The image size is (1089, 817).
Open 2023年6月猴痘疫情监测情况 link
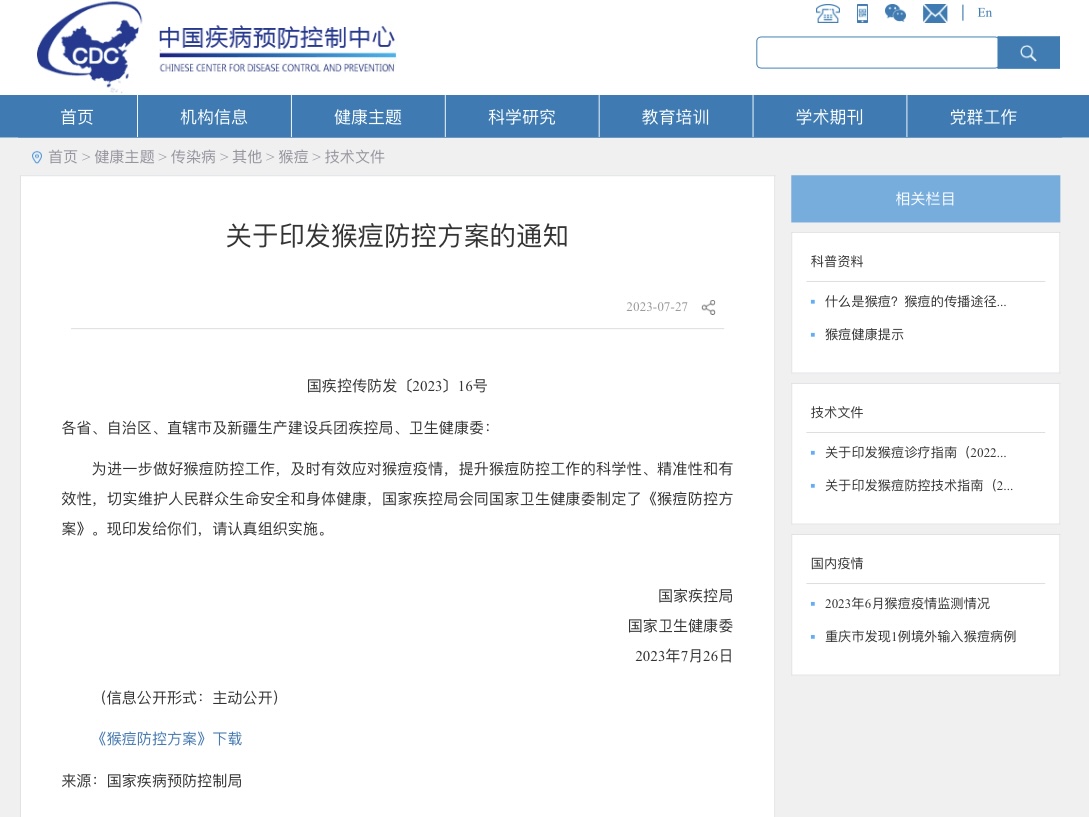(x=907, y=604)
